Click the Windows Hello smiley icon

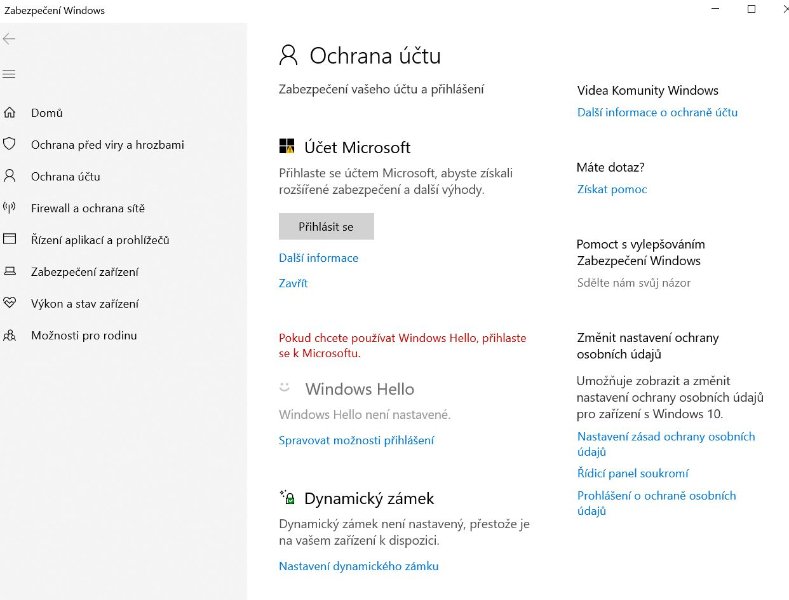pyautogui.click(x=284, y=387)
